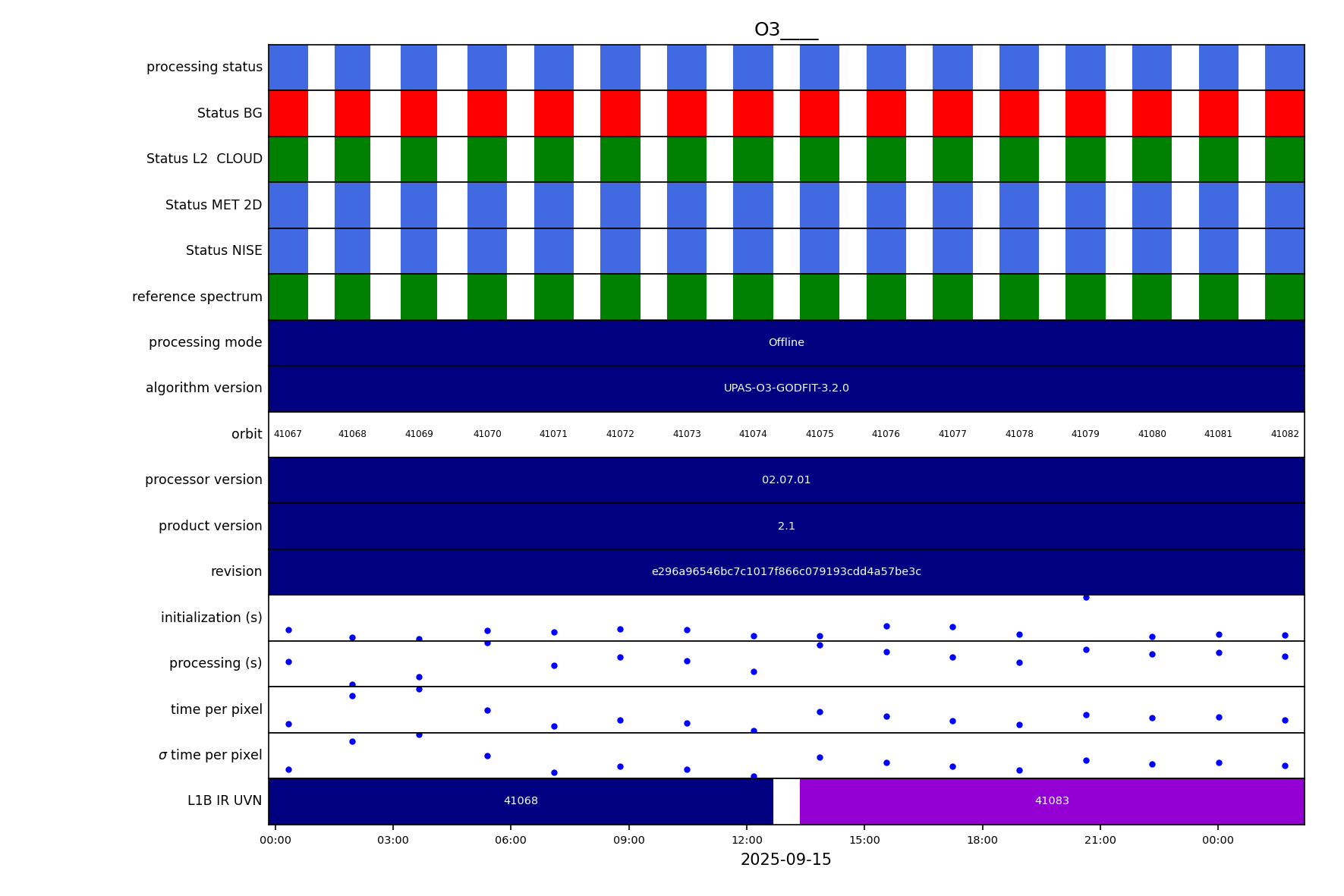Select processor version value 02.07.01
This screenshot has width=1344, height=896.
[x=785, y=480]
